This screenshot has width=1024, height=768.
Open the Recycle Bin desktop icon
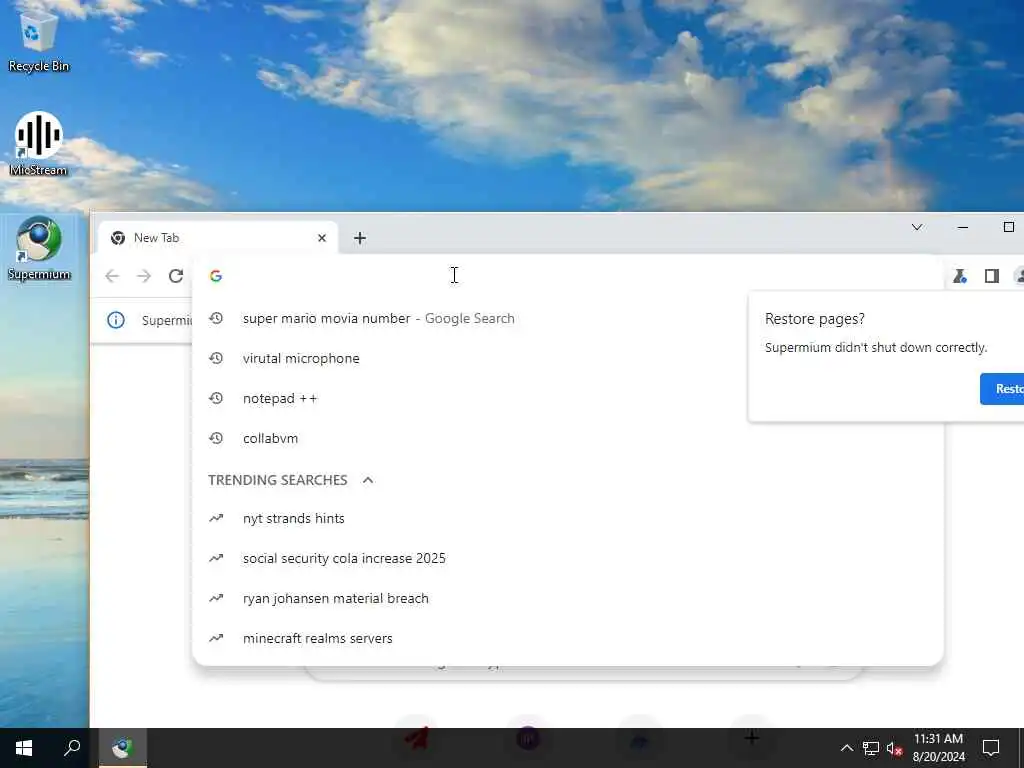(39, 40)
